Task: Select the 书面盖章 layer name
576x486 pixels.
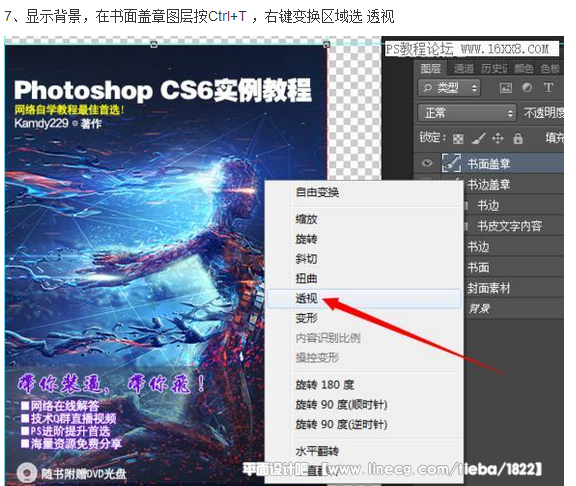Action: click(x=489, y=163)
